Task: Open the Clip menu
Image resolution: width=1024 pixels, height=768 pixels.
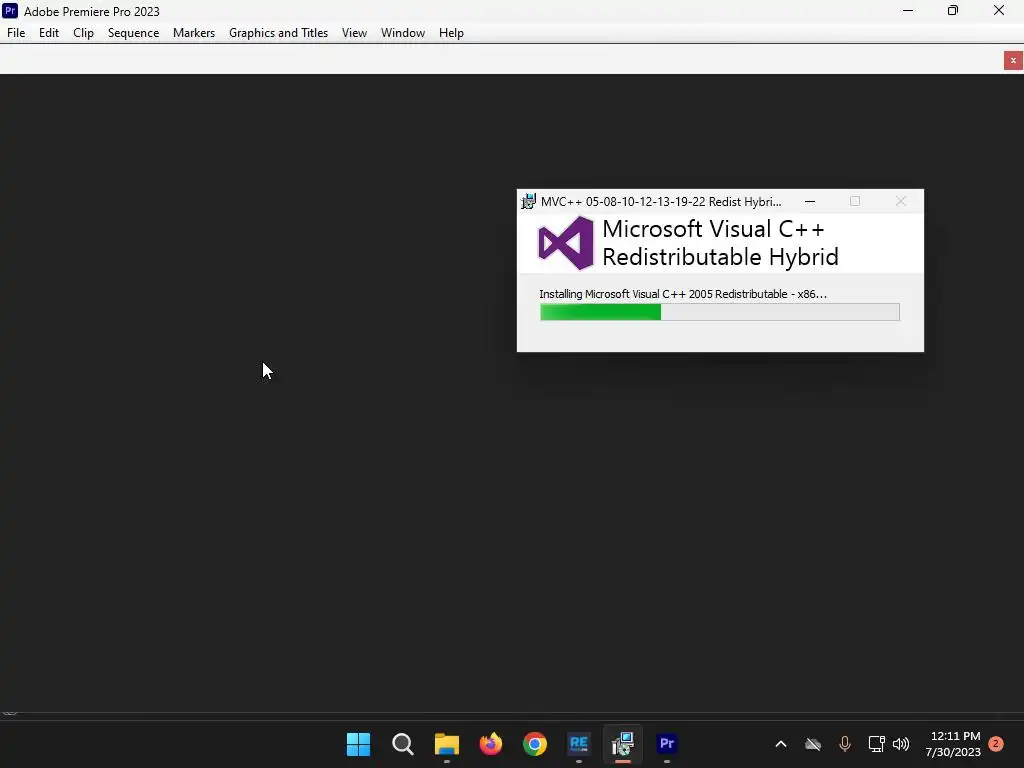Action: (83, 33)
